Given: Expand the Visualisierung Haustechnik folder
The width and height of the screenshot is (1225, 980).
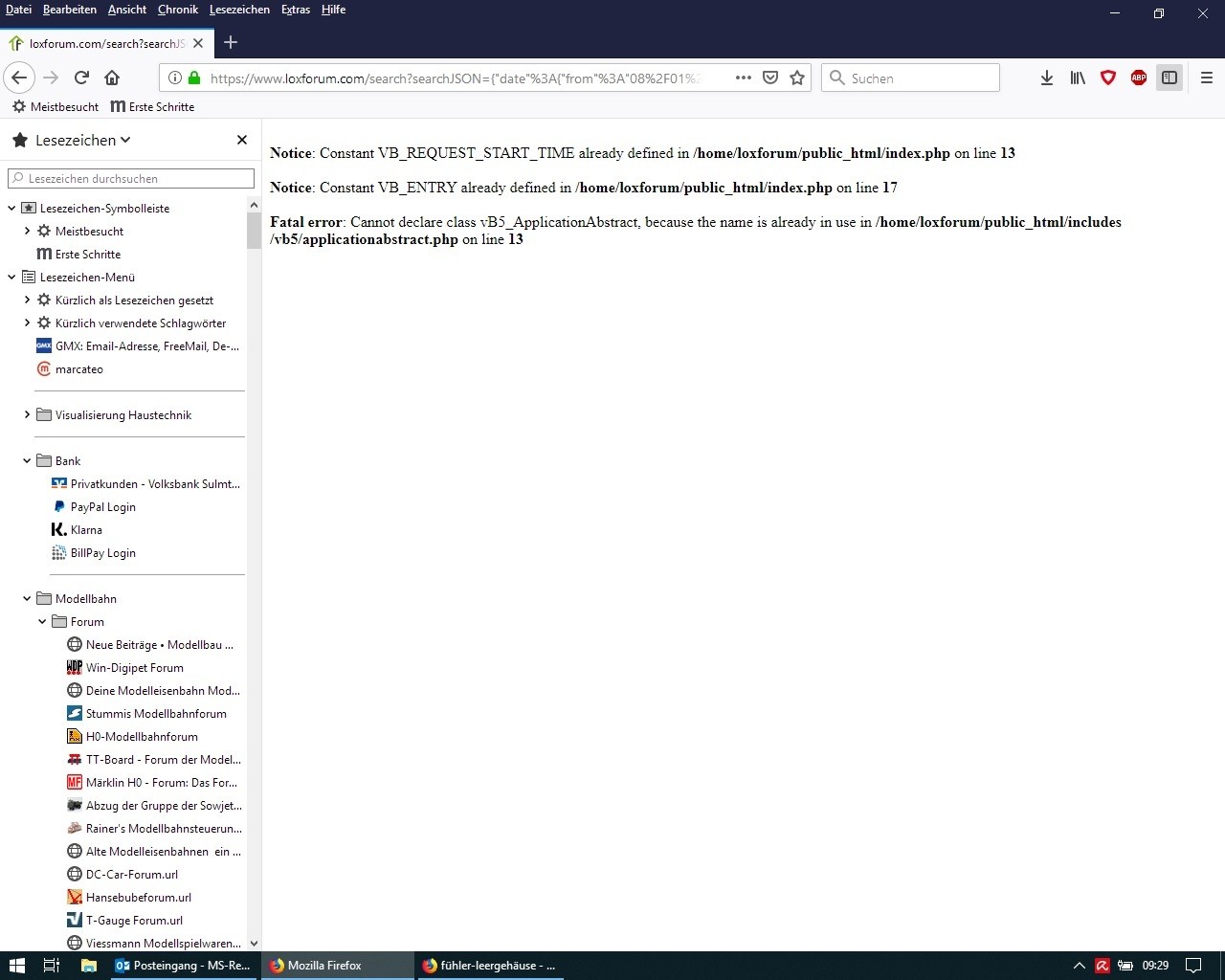Looking at the screenshot, I should (27, 414).
